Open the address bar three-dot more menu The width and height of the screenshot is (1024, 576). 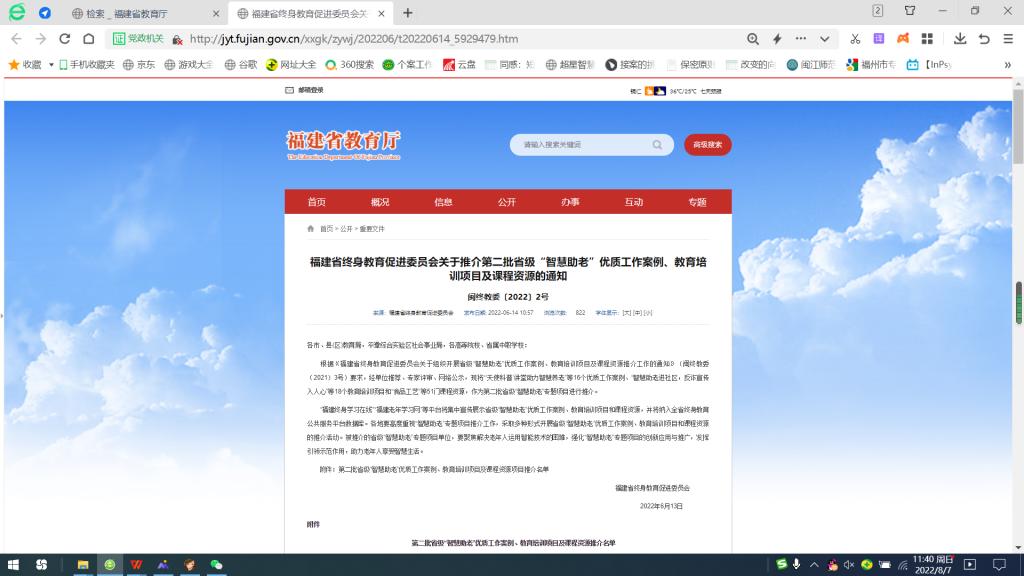tap(800, 39)
